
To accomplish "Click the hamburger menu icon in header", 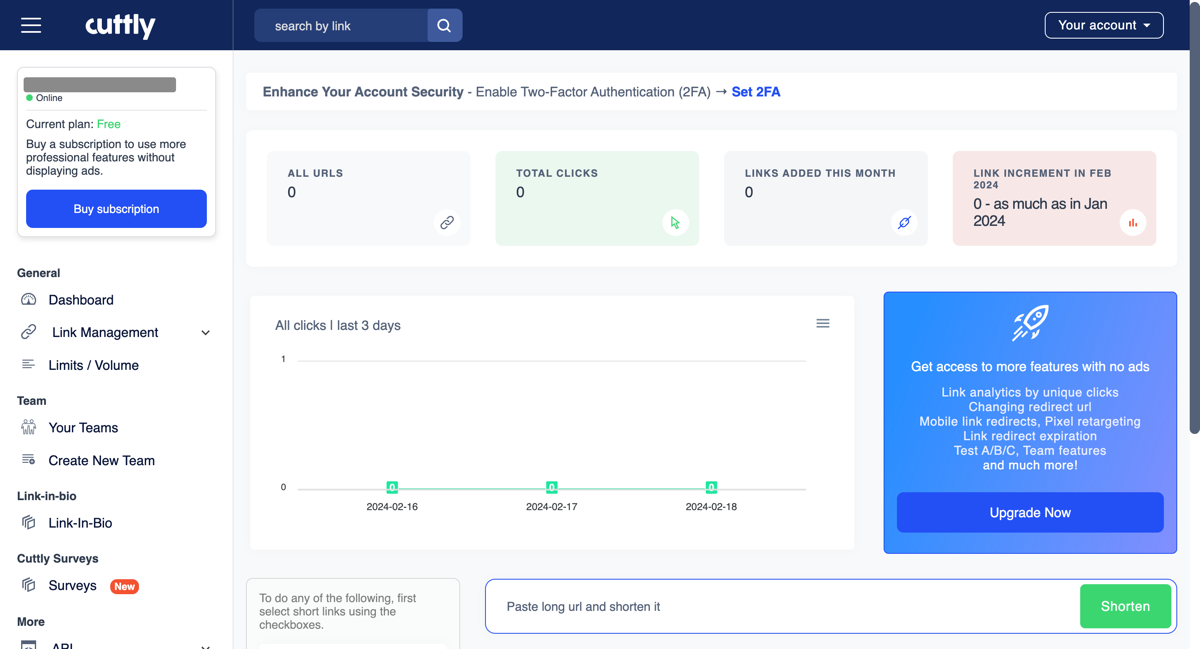I will click(31, 25).
